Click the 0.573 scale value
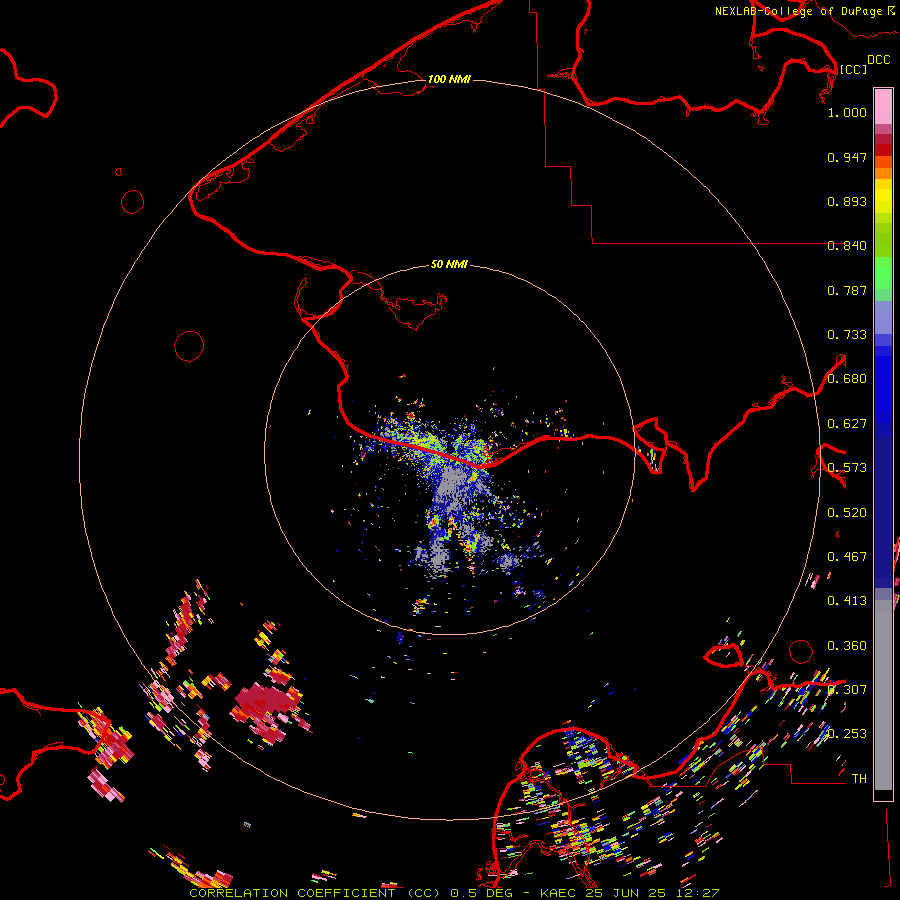Viewport: 900px width, 900px height. point(847,468)
